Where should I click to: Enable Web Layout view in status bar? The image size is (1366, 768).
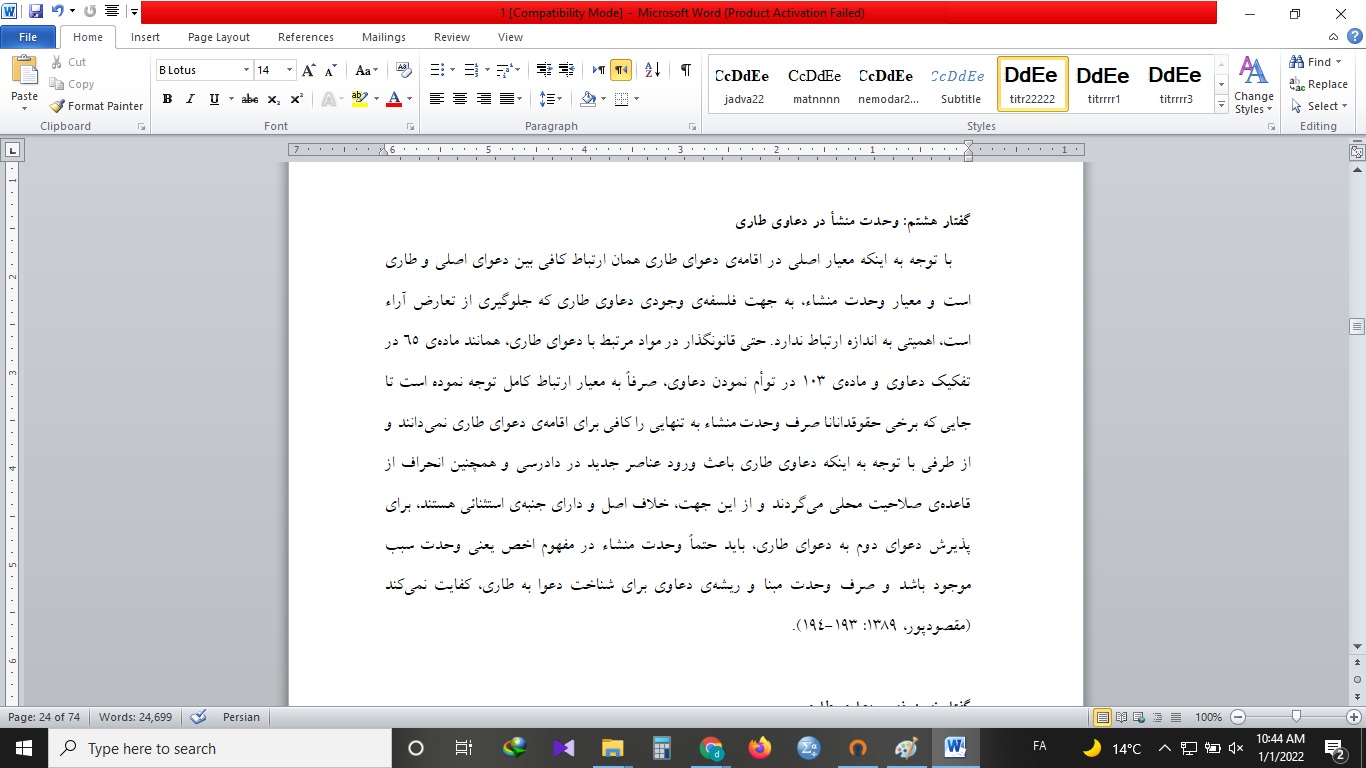pyautogui.click(x=1138, y=717)
